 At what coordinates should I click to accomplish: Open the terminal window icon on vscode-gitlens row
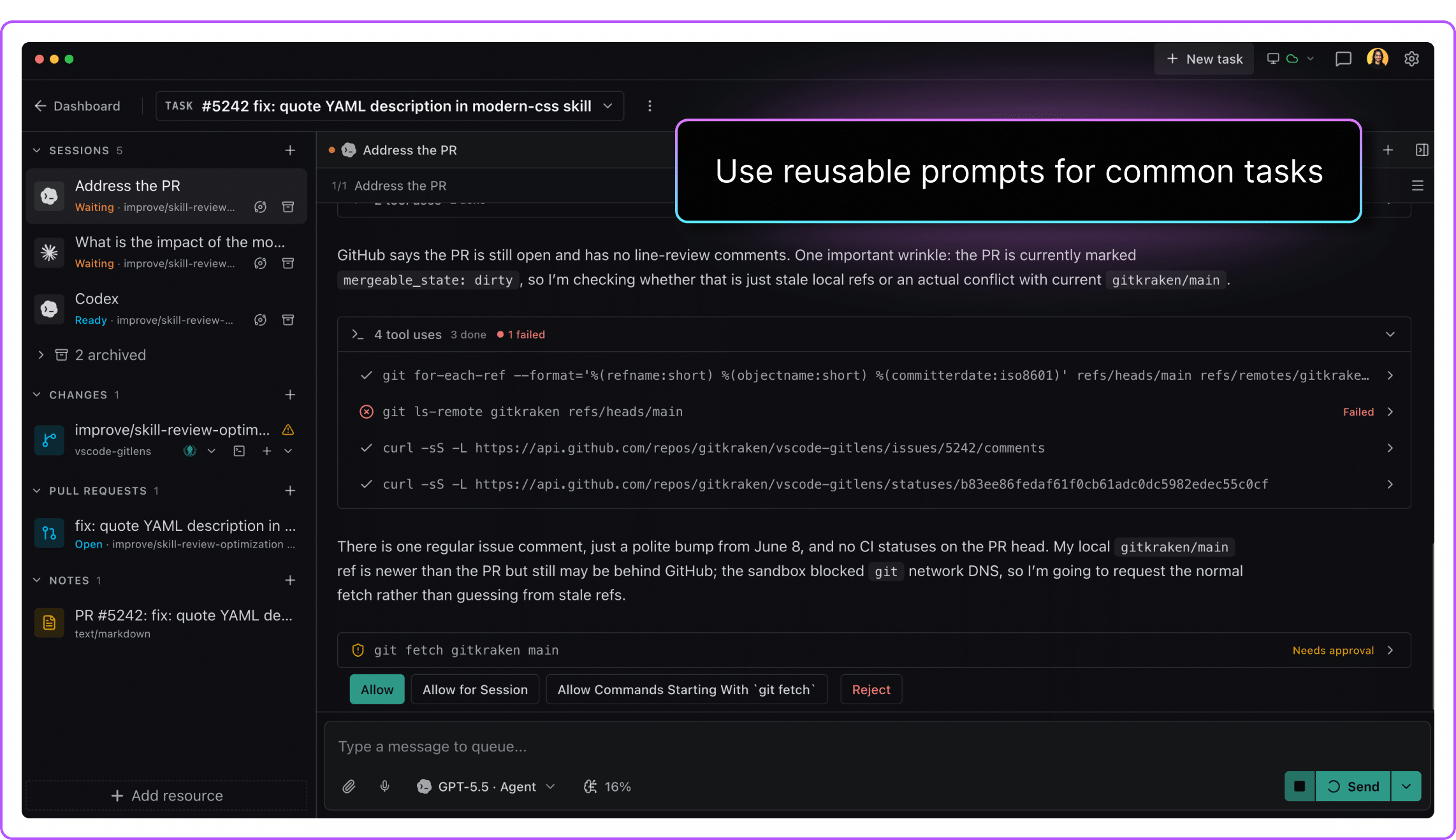pos(239,451)
